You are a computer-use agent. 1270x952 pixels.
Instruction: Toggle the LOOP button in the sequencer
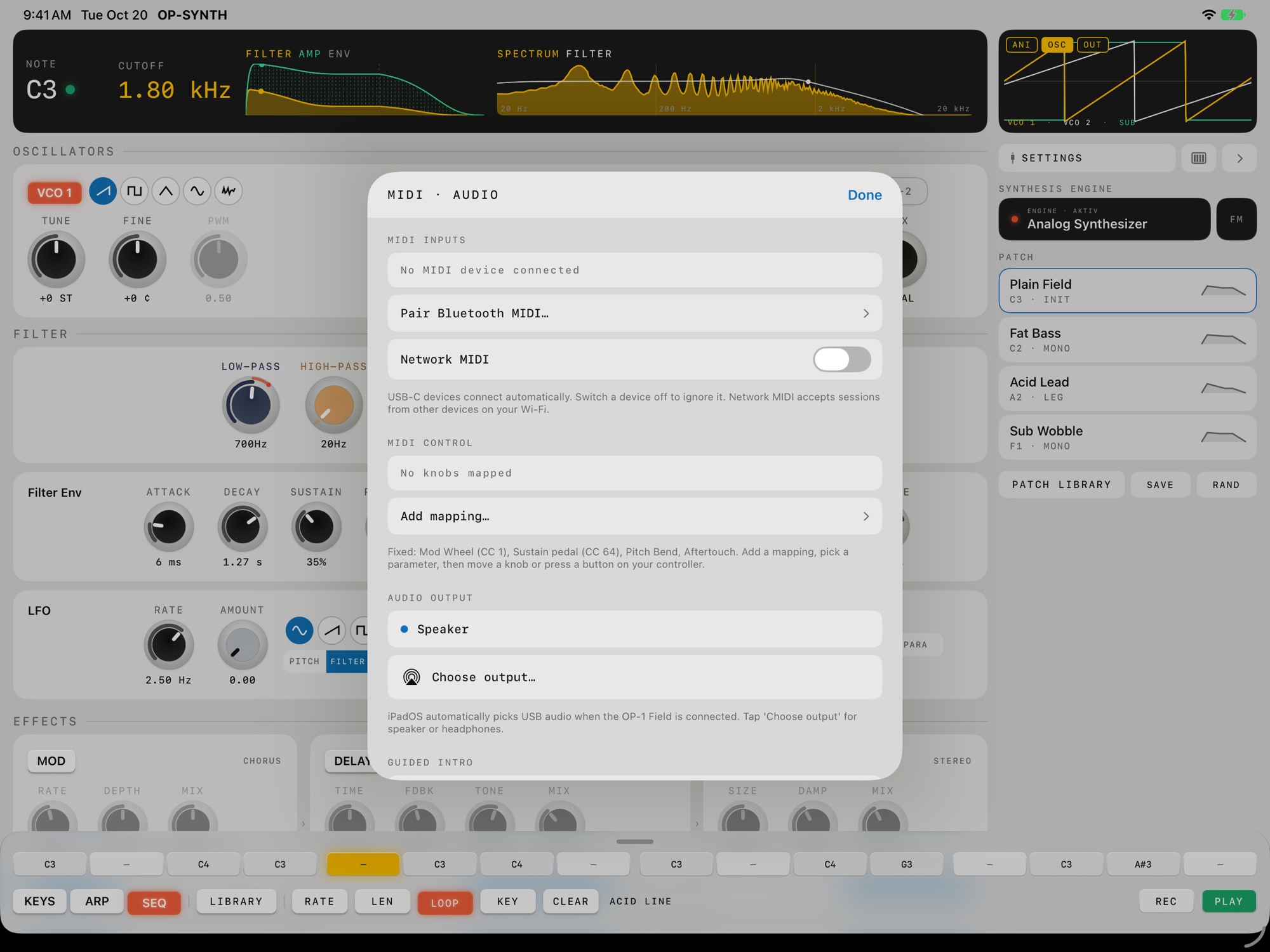[x=444, y=902]
